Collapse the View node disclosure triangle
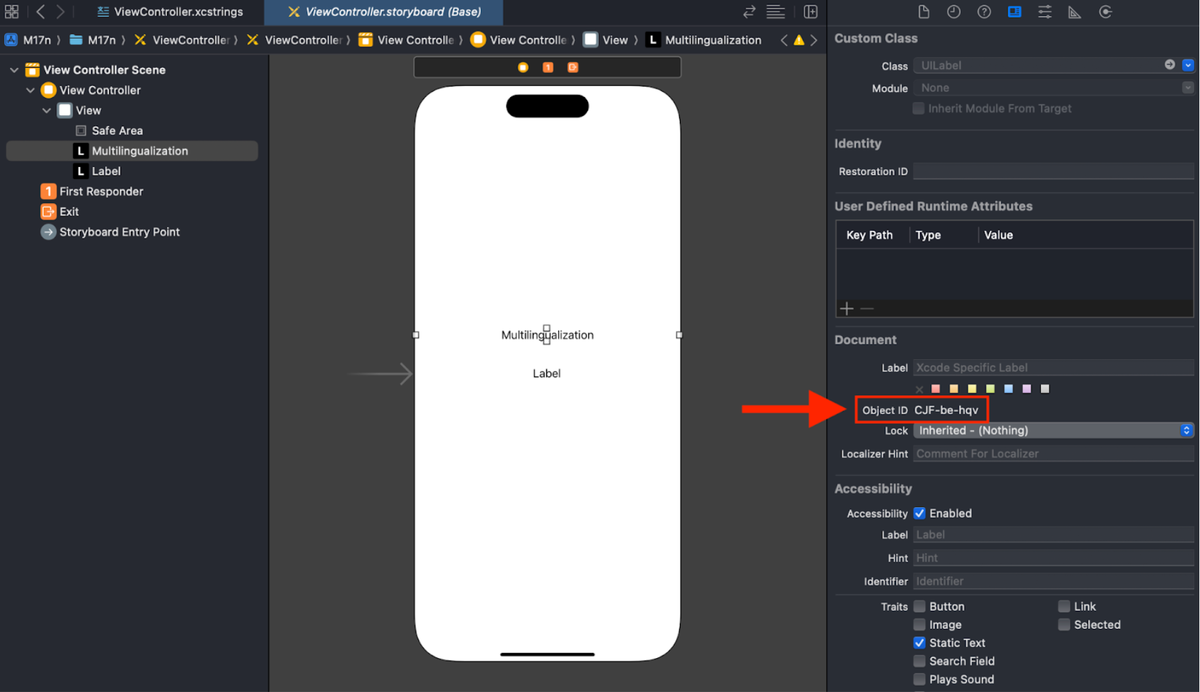Screen dimensions: 1200x692 pos(47,110)
